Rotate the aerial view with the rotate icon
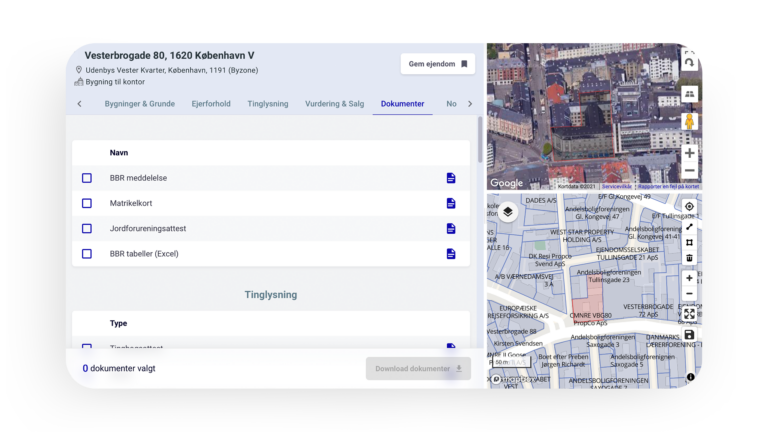This screenshot has height=432, width=768. coord(689,62)
